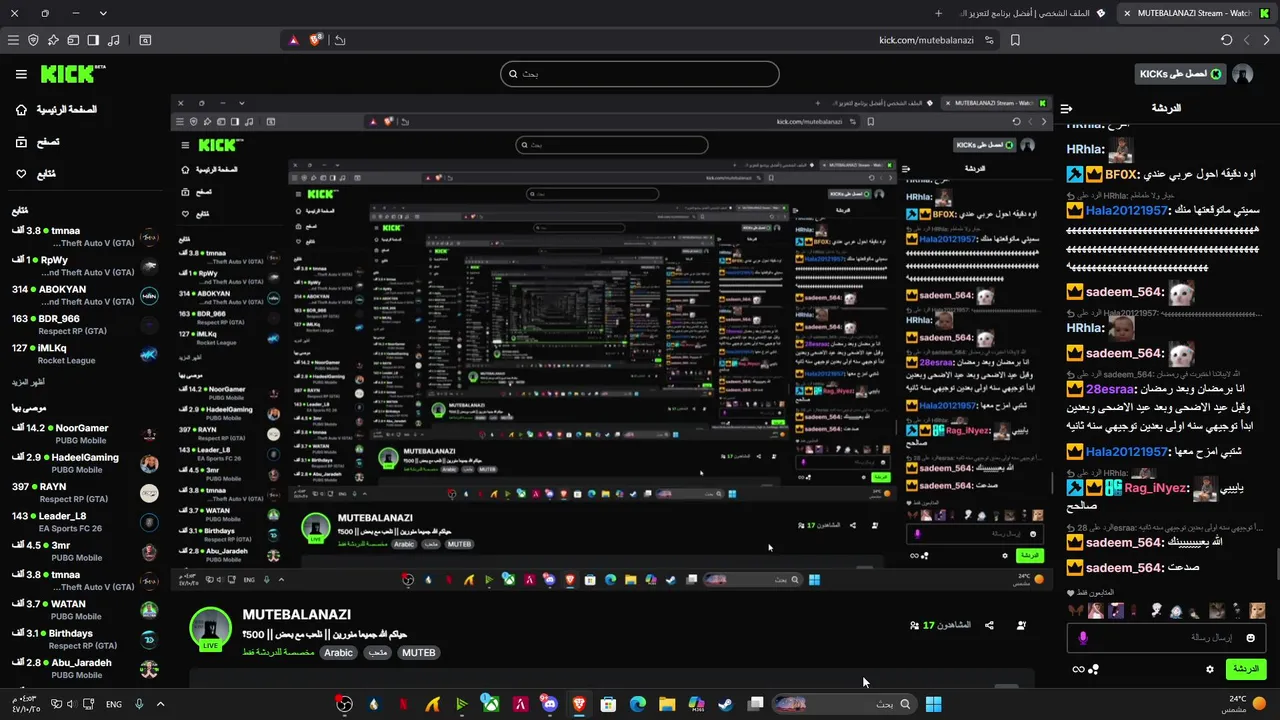Open emoji picker in chat input

(1251, 638)
